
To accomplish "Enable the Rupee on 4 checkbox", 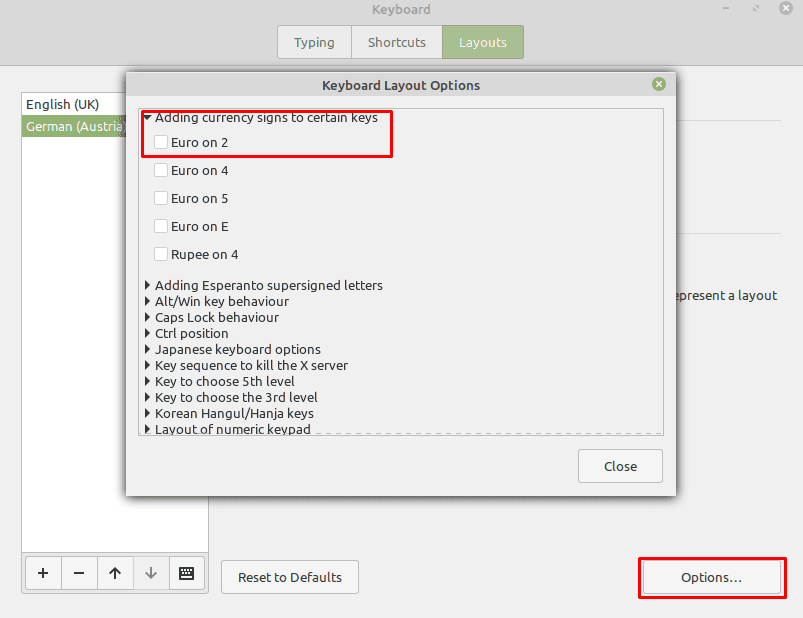I will 161,254.
